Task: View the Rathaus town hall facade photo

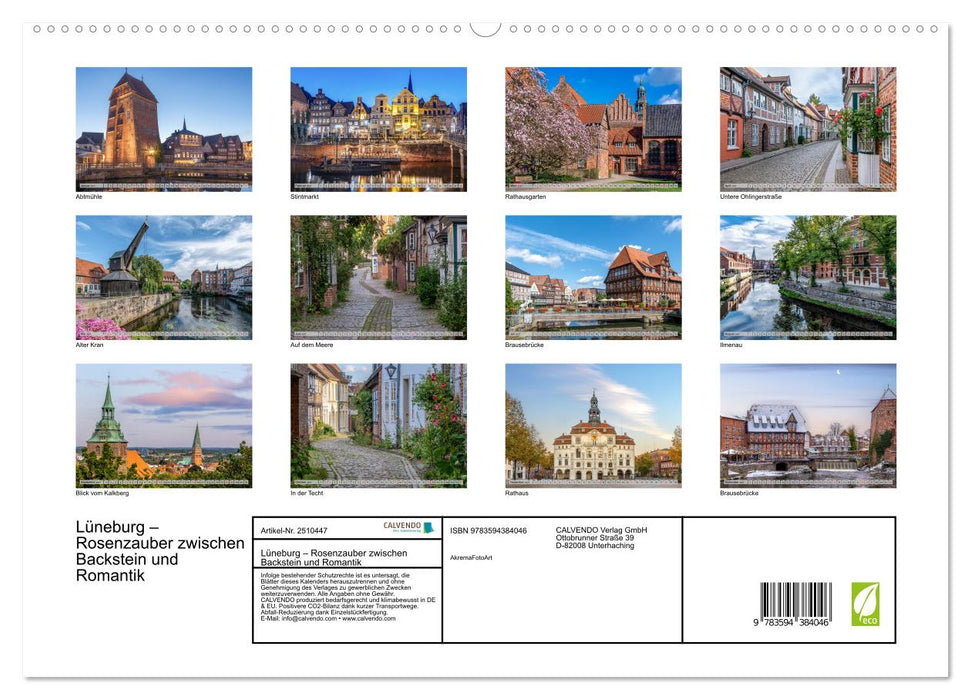Action: pos(593,426)
